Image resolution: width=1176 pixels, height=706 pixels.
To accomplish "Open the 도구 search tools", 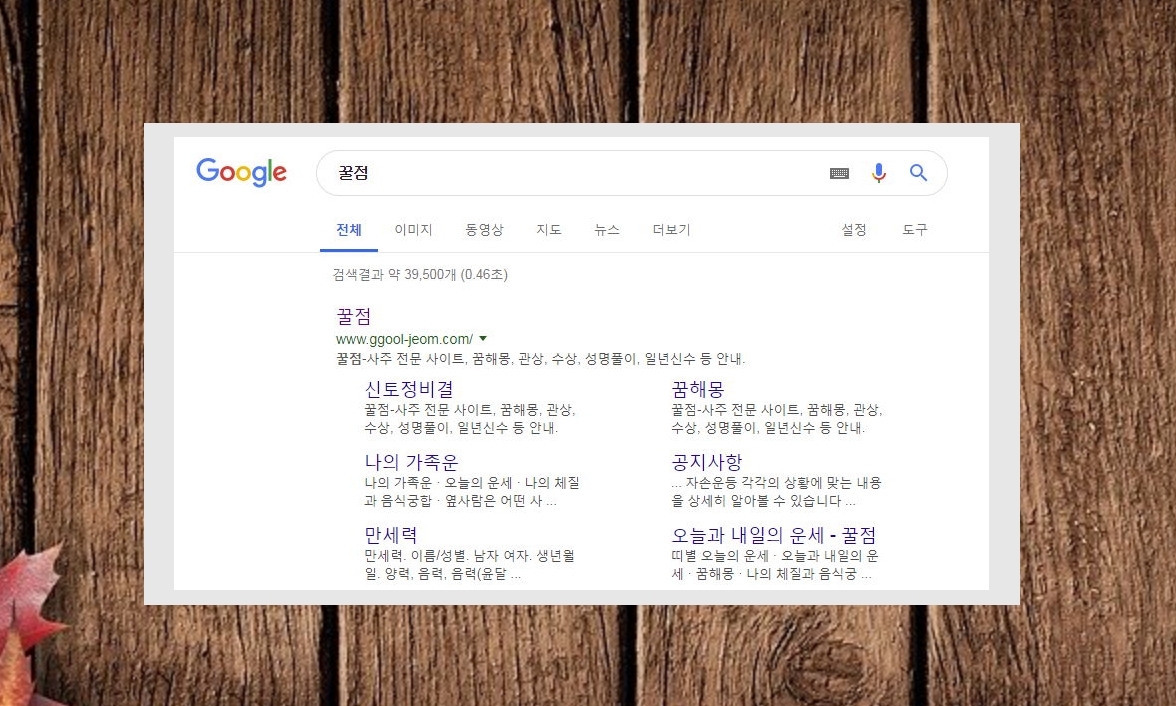I will 914,230.
